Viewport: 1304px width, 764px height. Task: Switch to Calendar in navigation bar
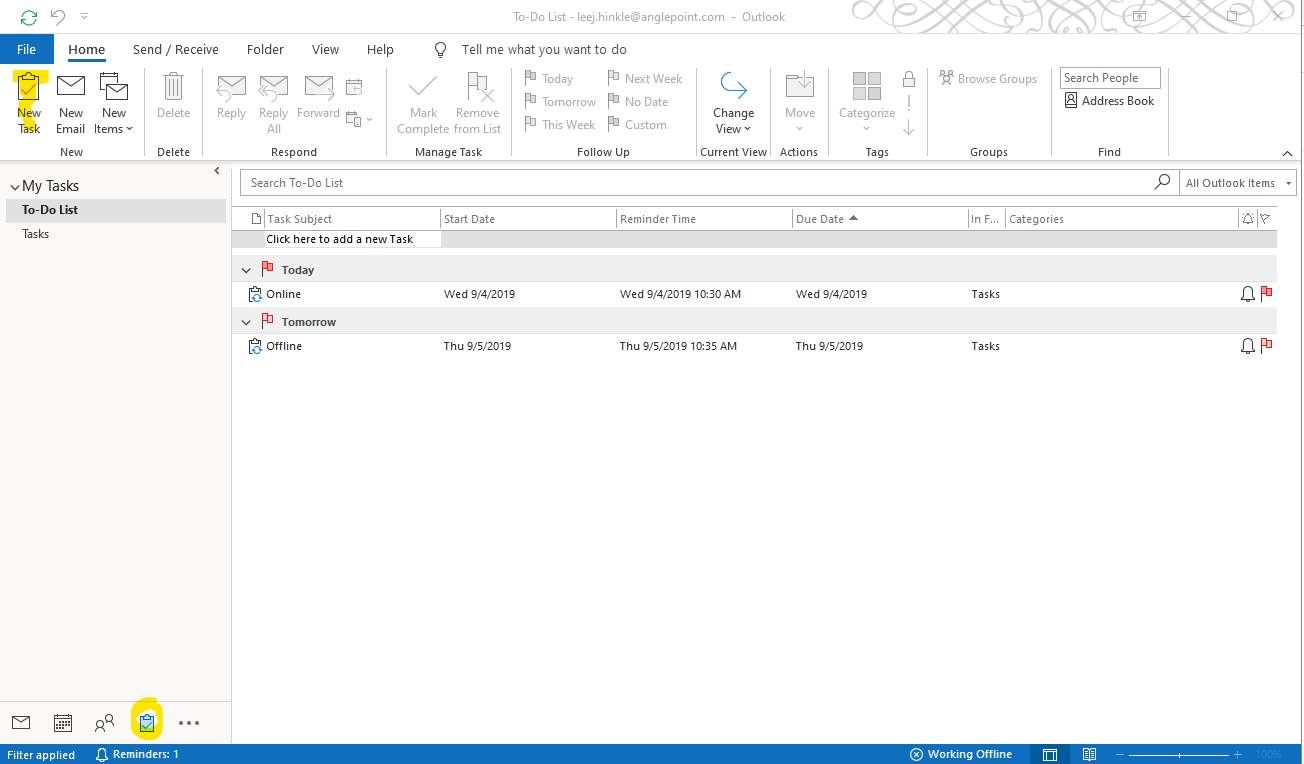(x=63, y=722)
